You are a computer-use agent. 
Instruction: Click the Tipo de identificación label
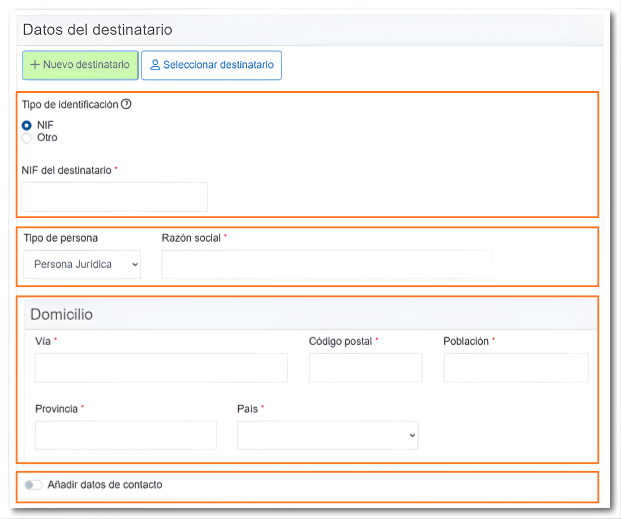tap(70, 105)
